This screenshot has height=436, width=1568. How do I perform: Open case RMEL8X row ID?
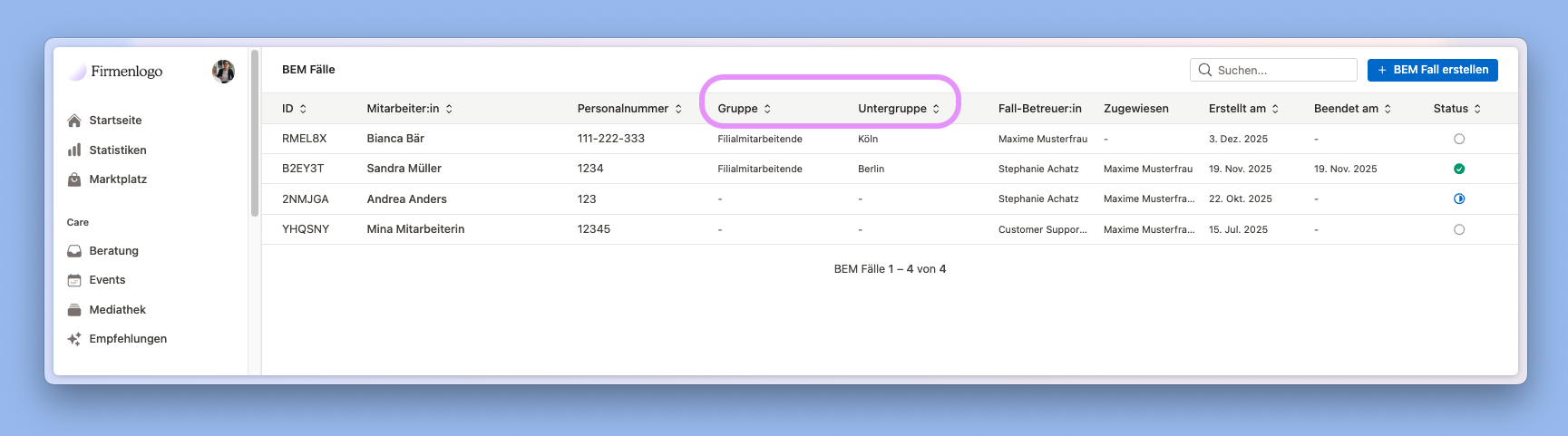click(x=304, y=139)
